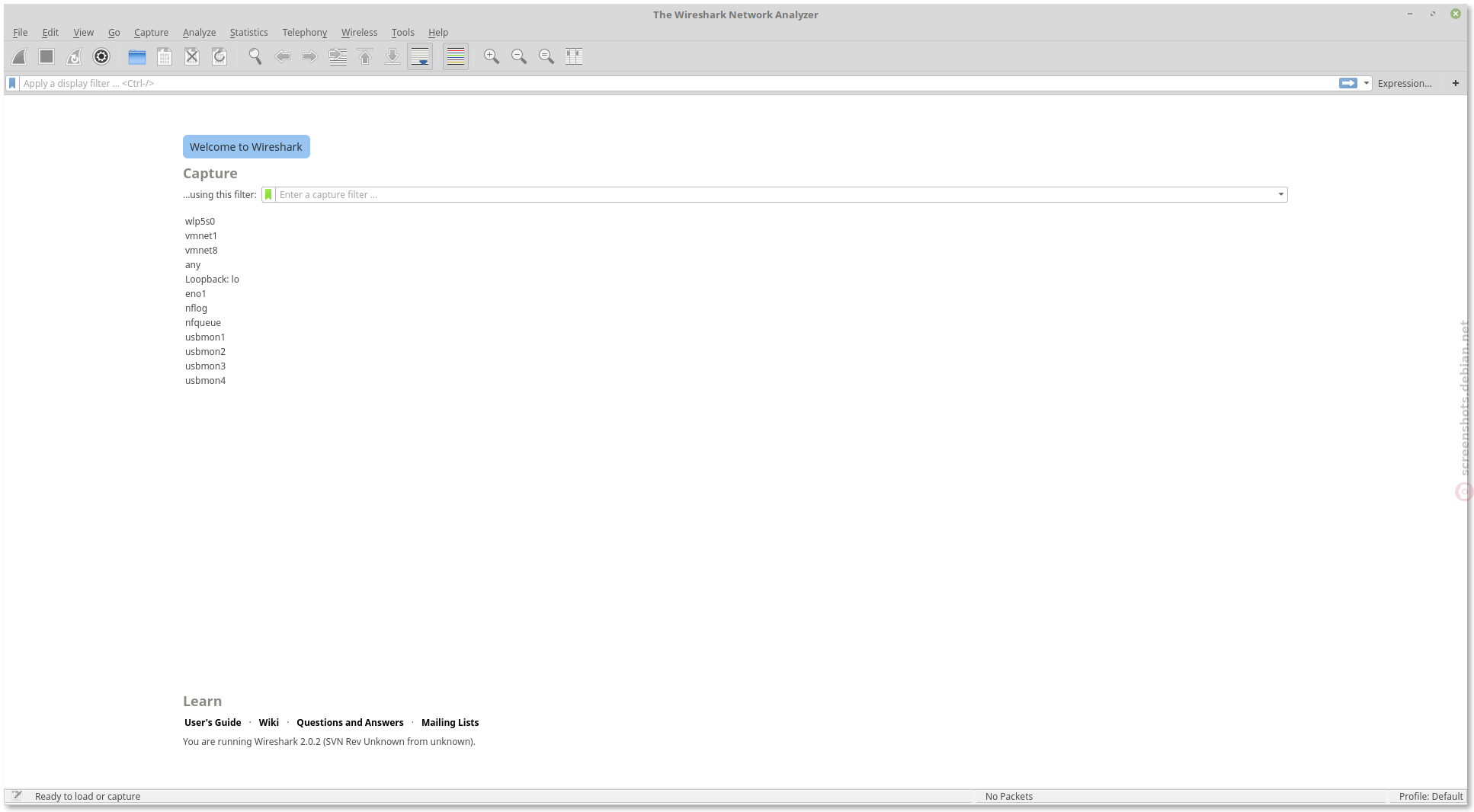The height and width of the screenshot is (812, 1474).
Task: Open the Tools menu
Action: [x=402, y=32]
